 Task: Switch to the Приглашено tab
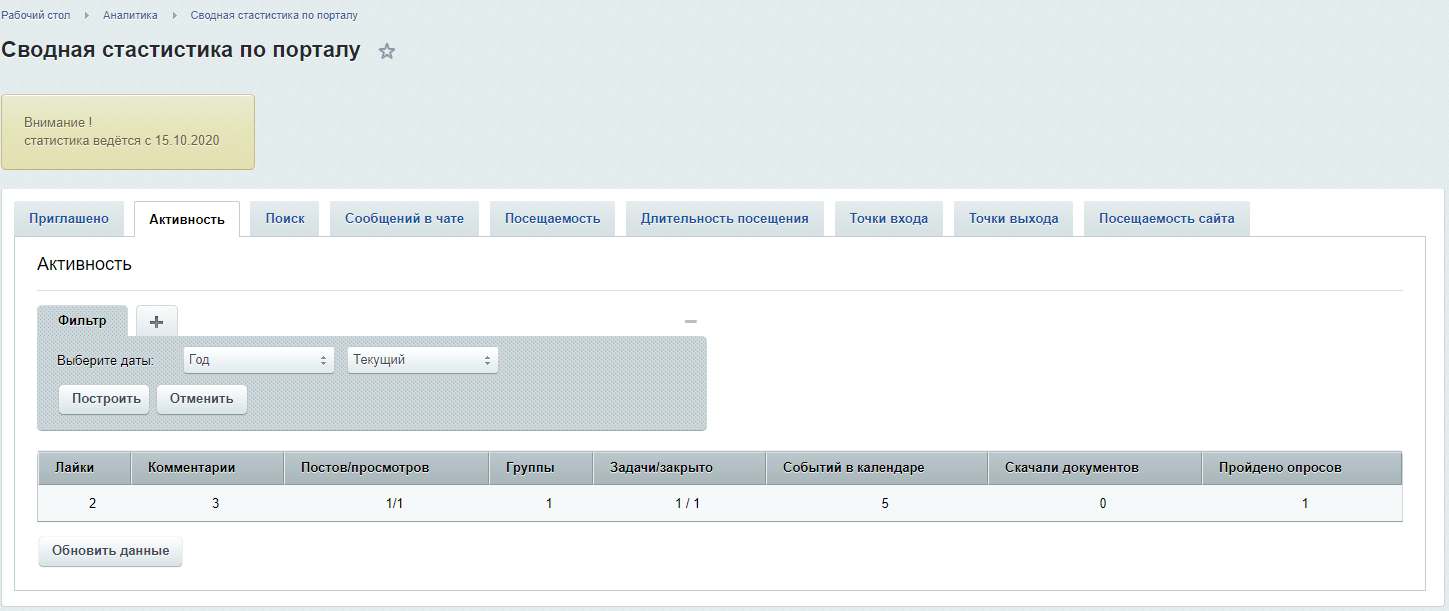coord(68,219)
